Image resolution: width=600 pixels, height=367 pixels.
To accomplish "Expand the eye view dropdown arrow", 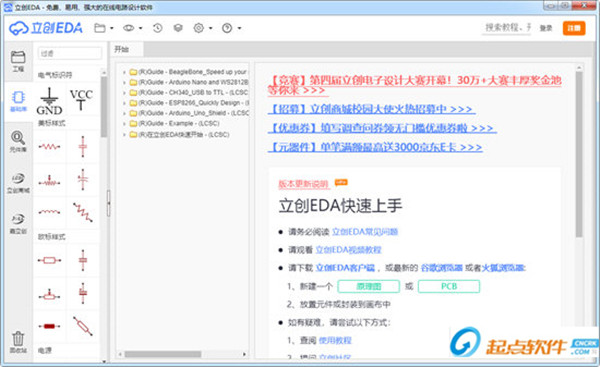I will pyautogui.click(x=140, y=28).
